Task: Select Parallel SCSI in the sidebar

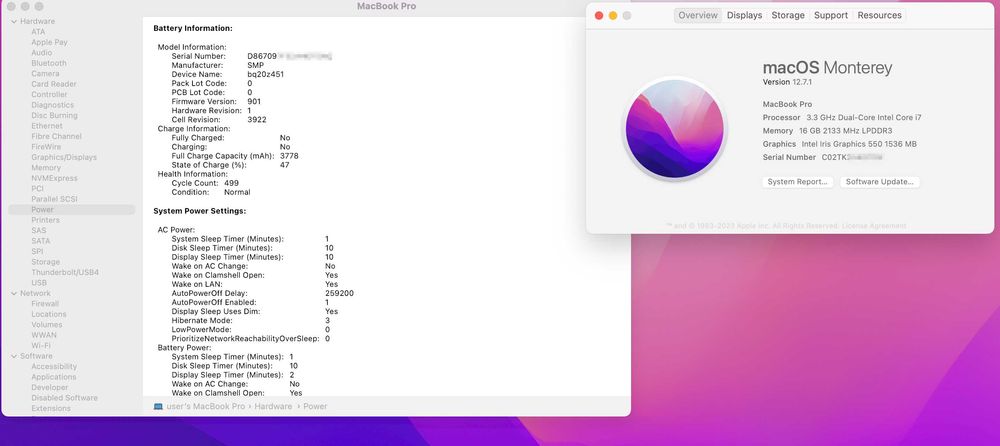Action: 54,199
